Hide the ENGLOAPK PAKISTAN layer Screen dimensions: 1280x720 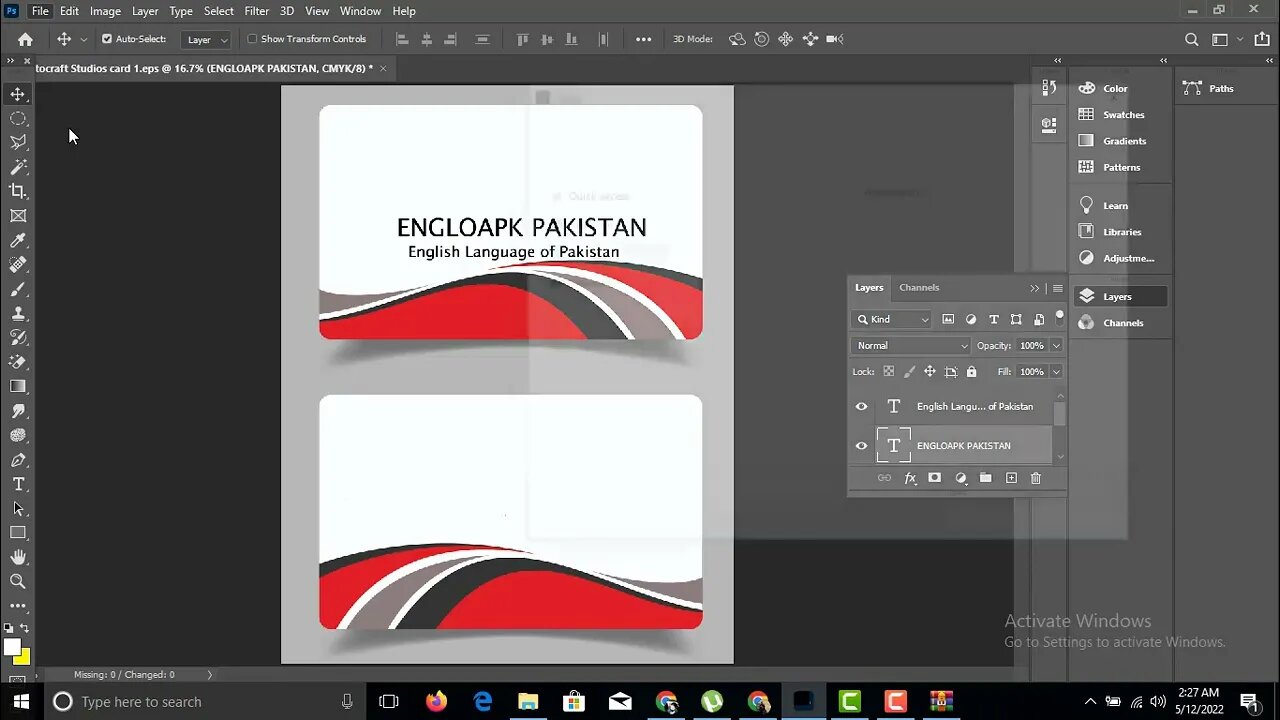click(861, 446)
